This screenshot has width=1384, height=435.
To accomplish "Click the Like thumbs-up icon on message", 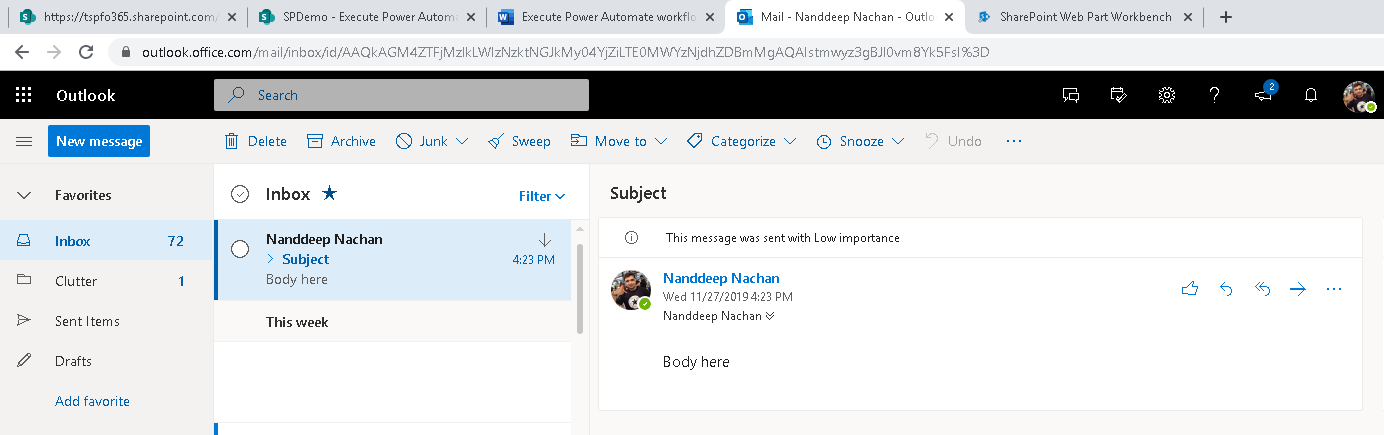I will tap(1189, 289).
